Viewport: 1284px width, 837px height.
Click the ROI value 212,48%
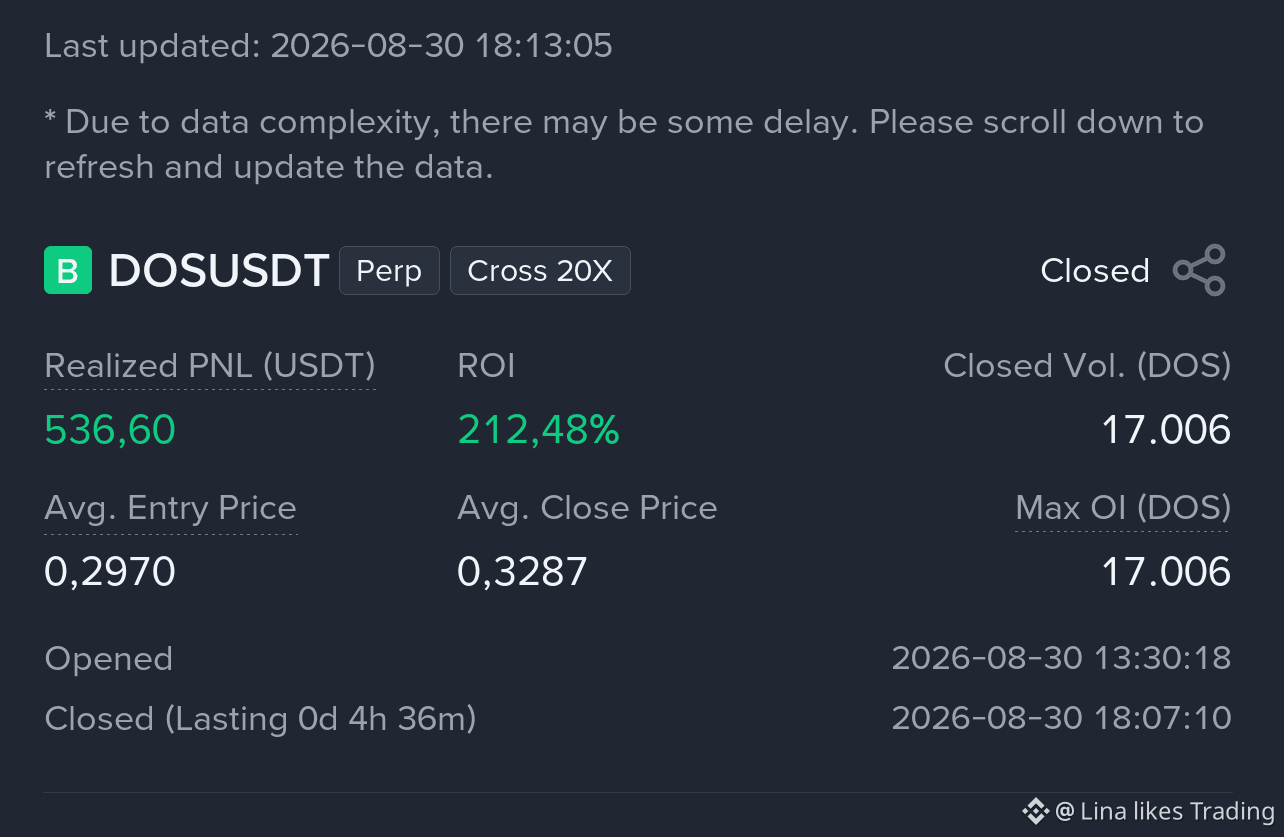tap(538, 430)
